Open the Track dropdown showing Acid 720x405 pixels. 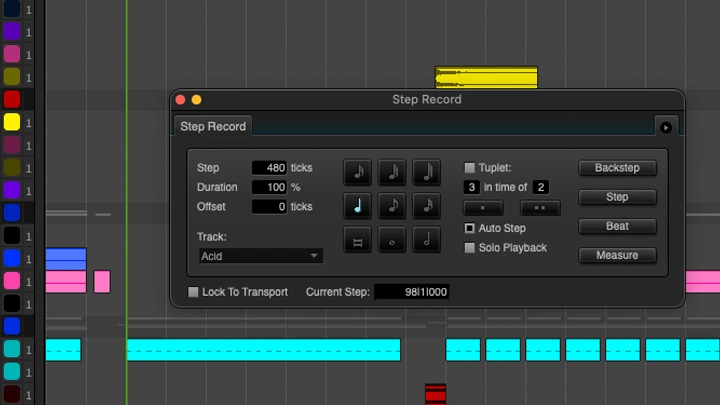point(261,256)
